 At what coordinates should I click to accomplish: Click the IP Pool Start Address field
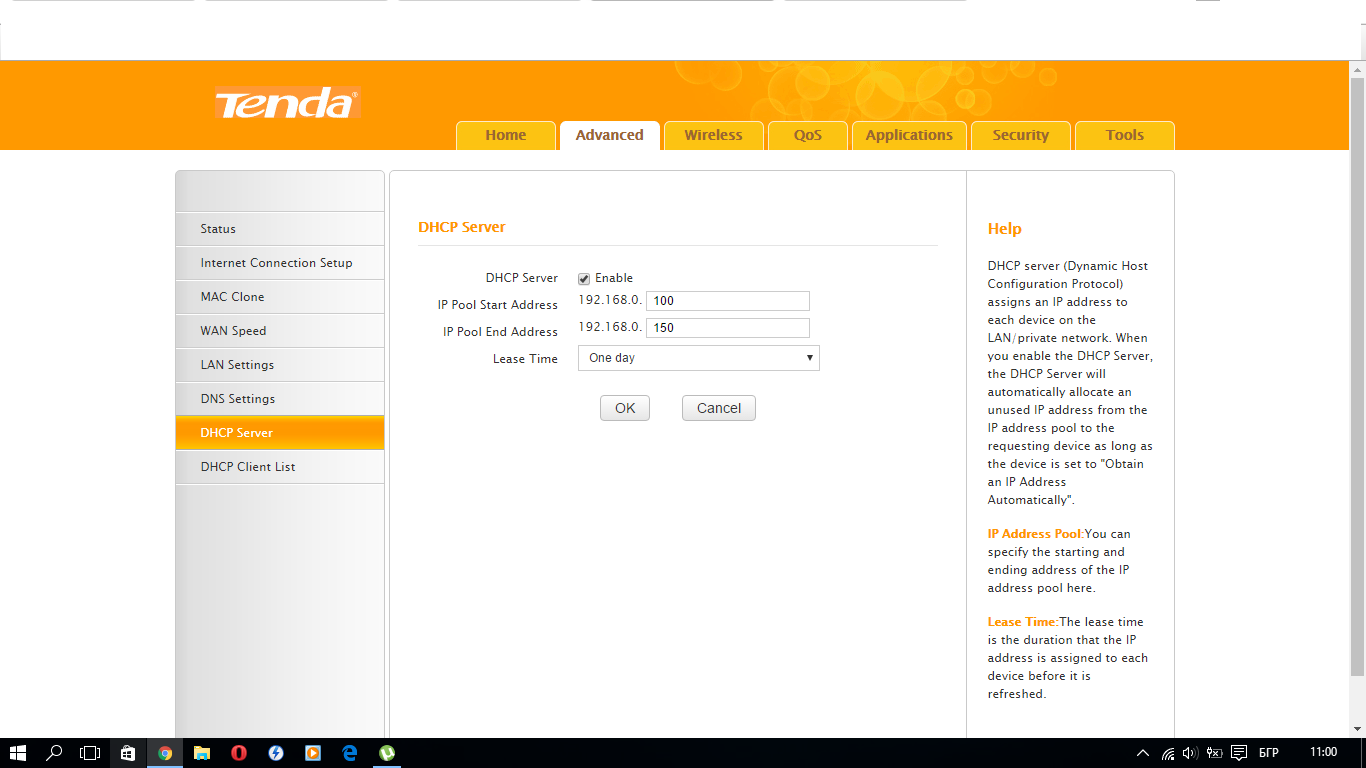coord(728,301)
